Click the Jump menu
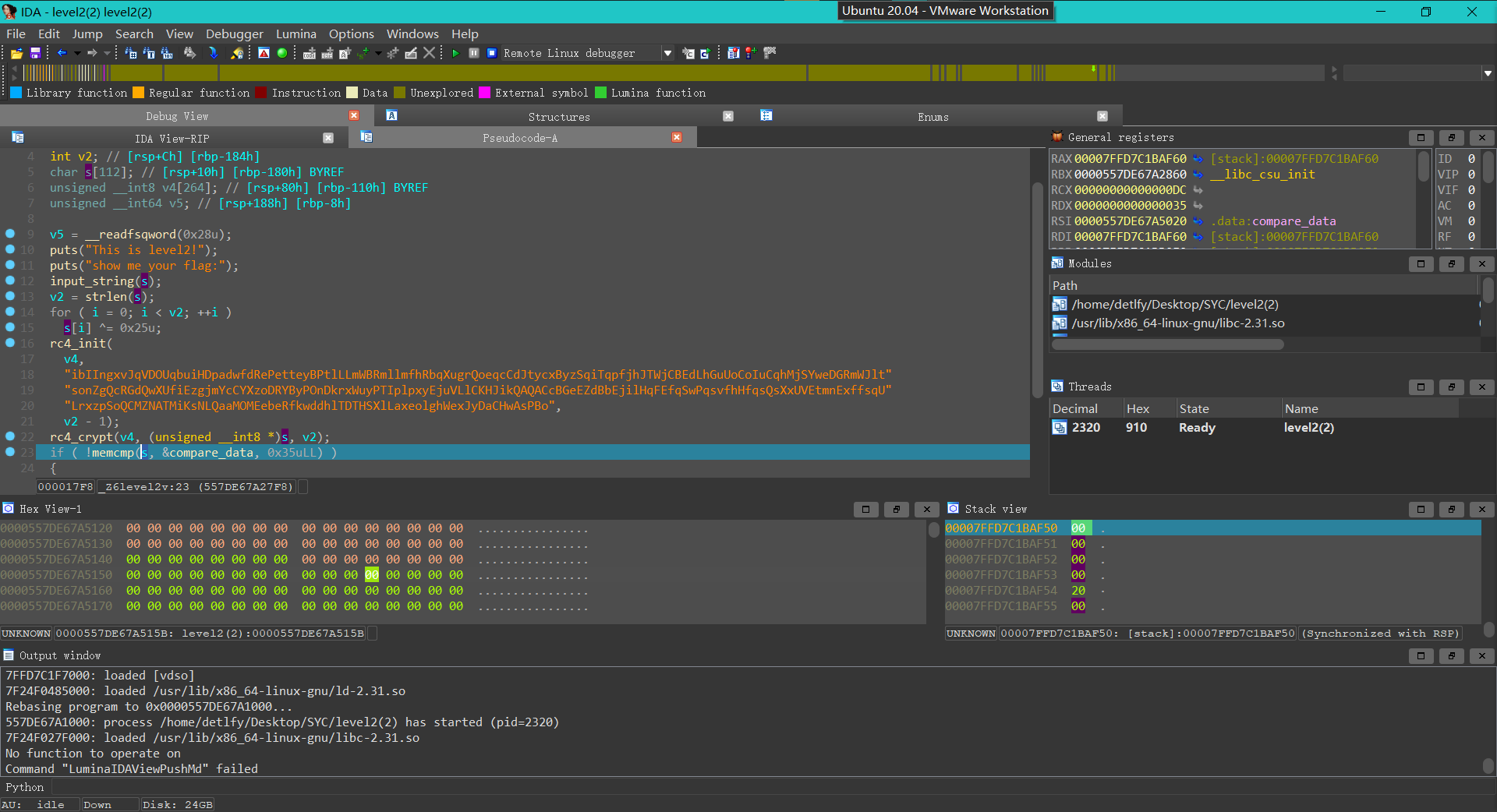This screenshot has height=812, width=1497. (x=87, y=34)
